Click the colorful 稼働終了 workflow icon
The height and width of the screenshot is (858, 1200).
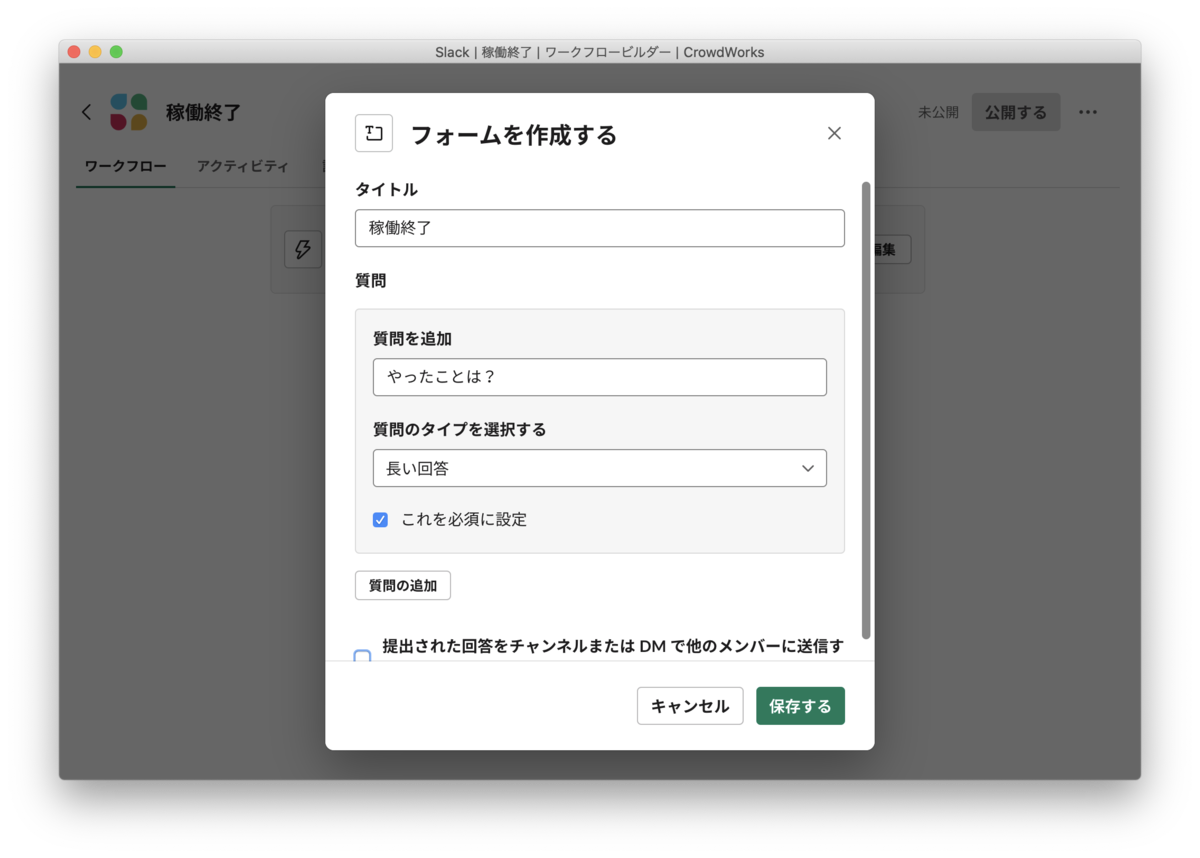(129, 112)
